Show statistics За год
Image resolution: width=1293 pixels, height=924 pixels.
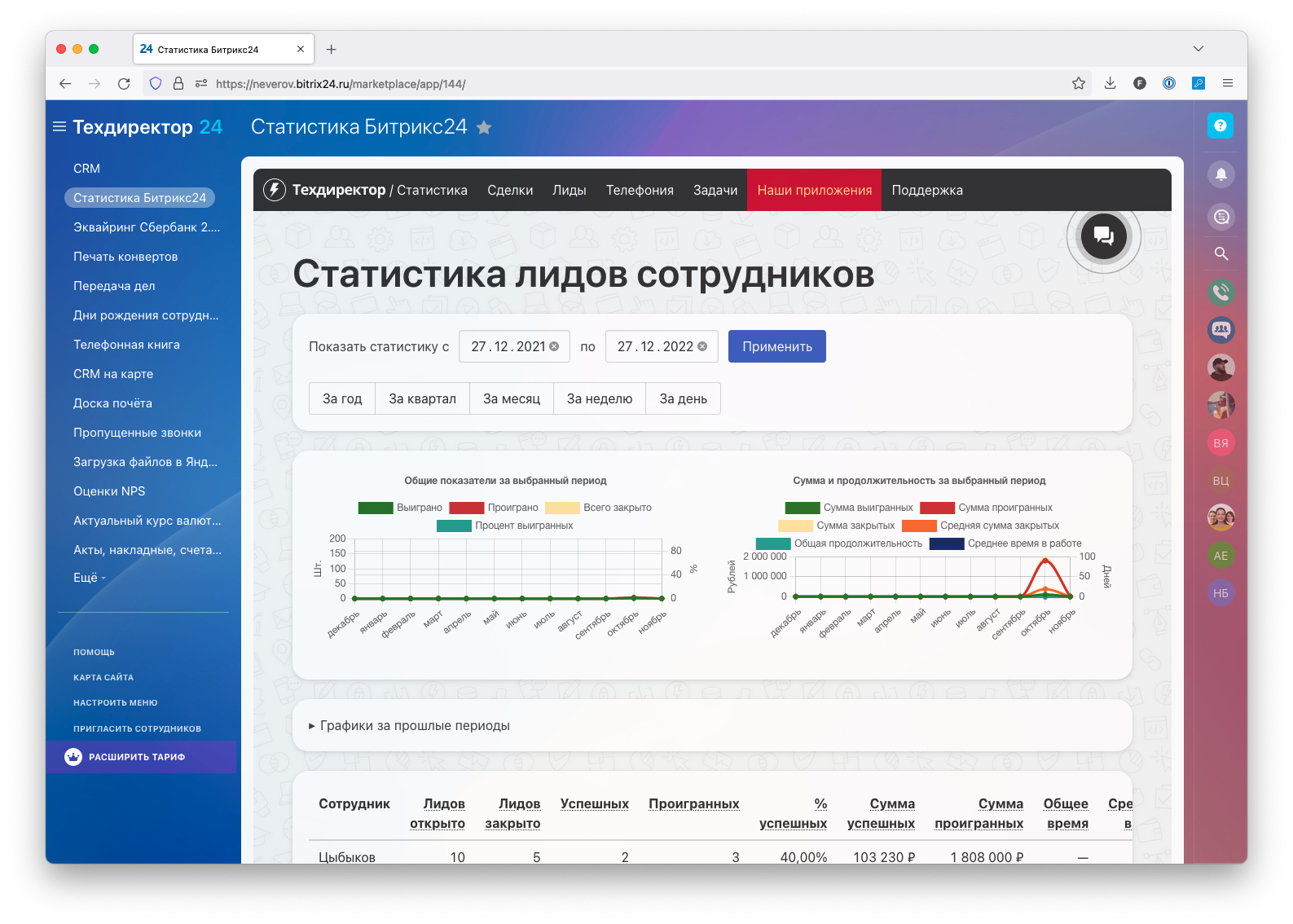coord(342,398)
